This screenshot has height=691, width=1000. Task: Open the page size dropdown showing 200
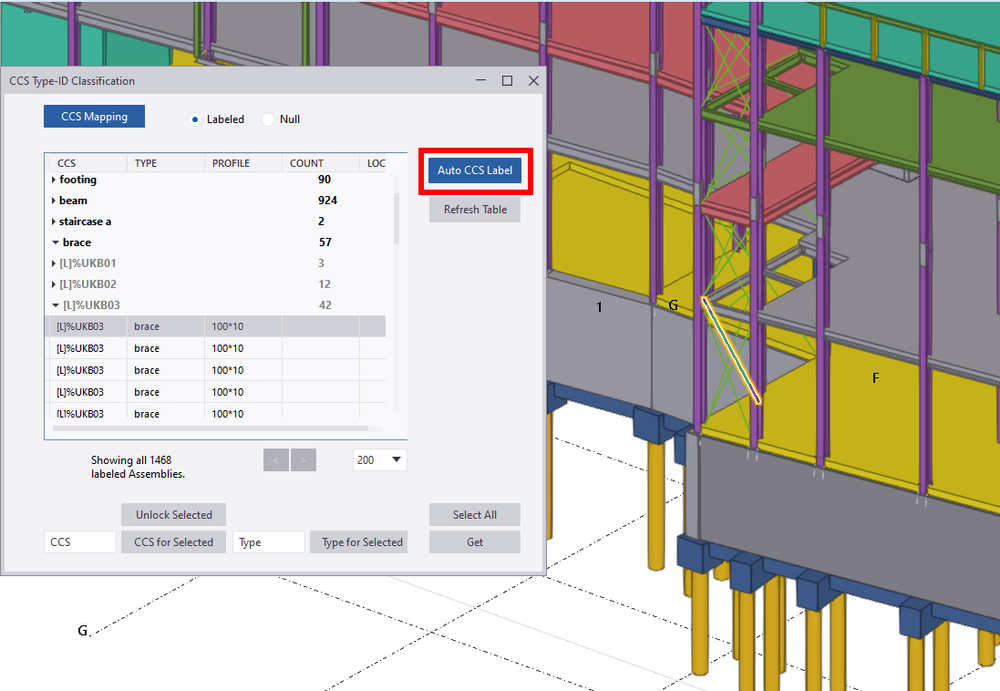(x=380, y=459)
